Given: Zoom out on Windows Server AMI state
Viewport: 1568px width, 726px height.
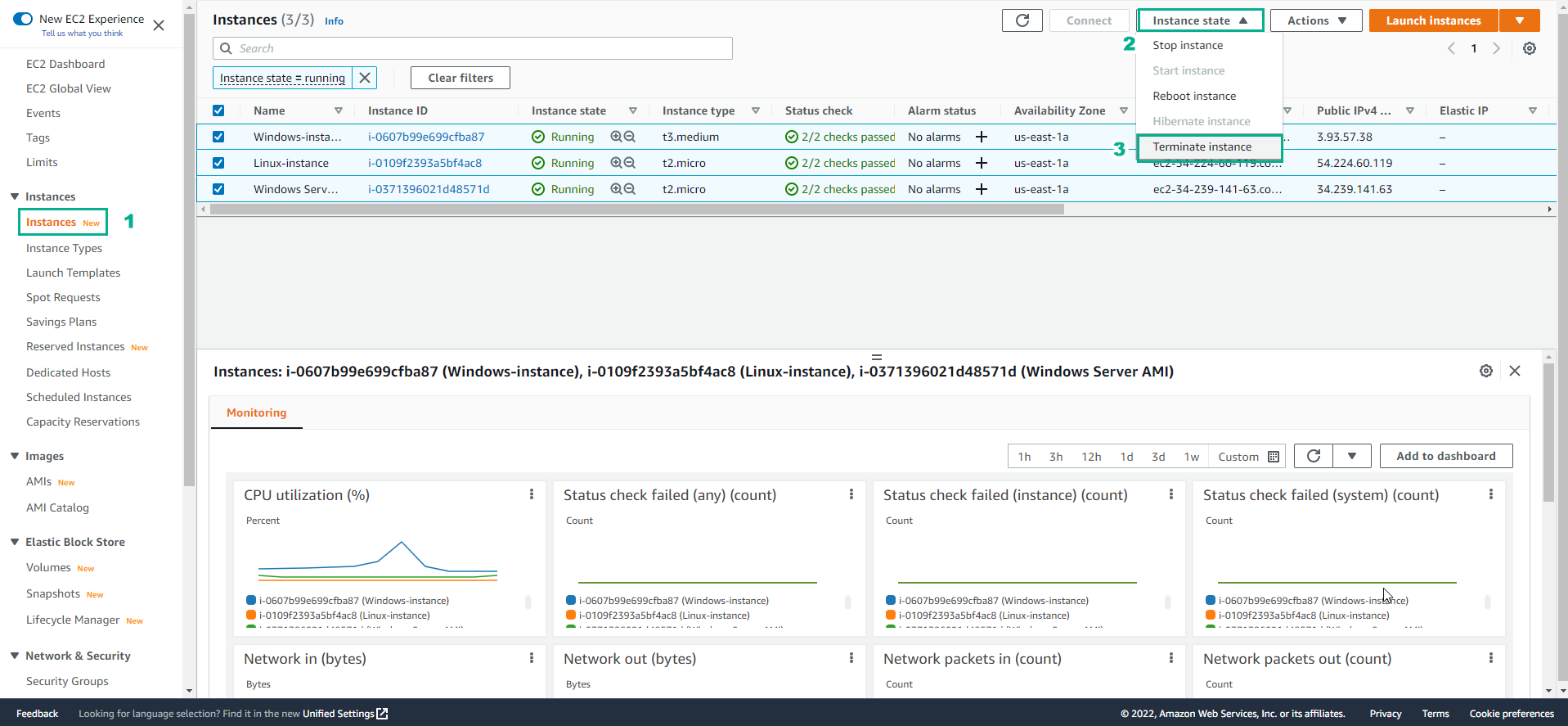Looking at the screenshot, I should click(630, 189).
